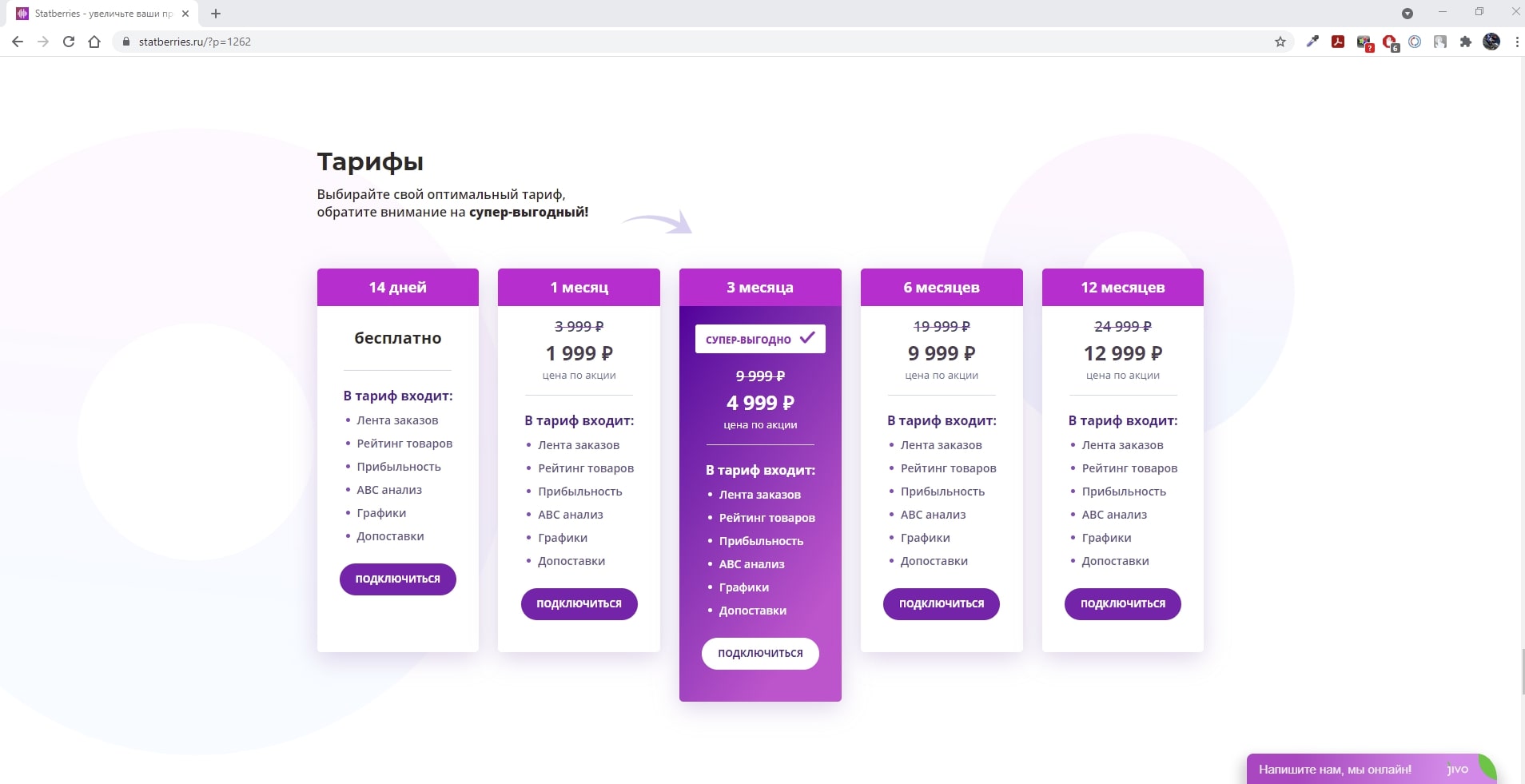Connect to the 12 months plan
The width and height of the screenshot is (1525, 784).
[x=1122, y=603]
